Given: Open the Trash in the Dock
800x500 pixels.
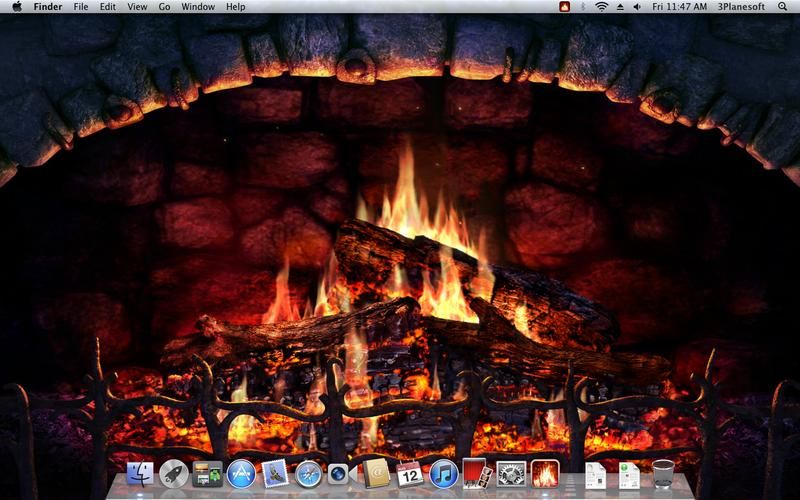Looking at the screenshot, I should (663, 474).
